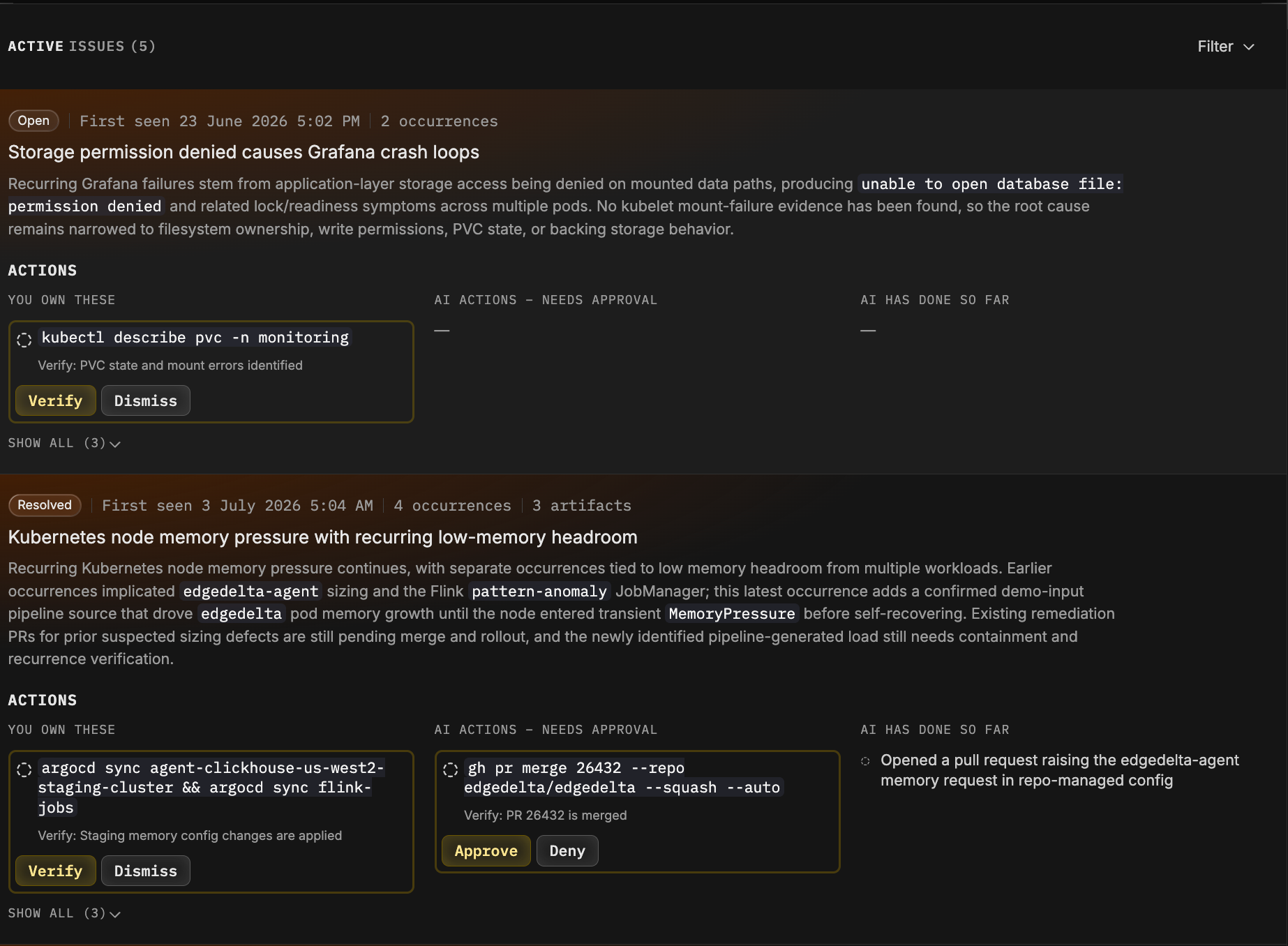Screen dimensions: 1288x946
Task: Click the Resolved status badge
Action: [x=45, y=505]
